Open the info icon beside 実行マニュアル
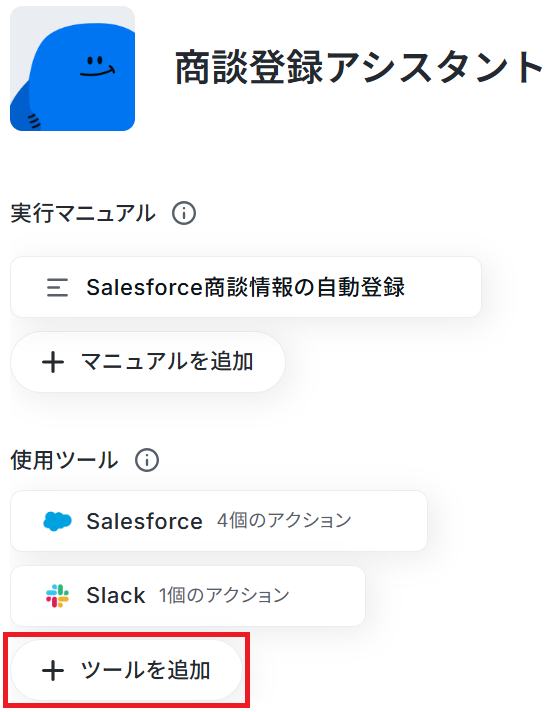The image size is (555, 712). (184, 213)
